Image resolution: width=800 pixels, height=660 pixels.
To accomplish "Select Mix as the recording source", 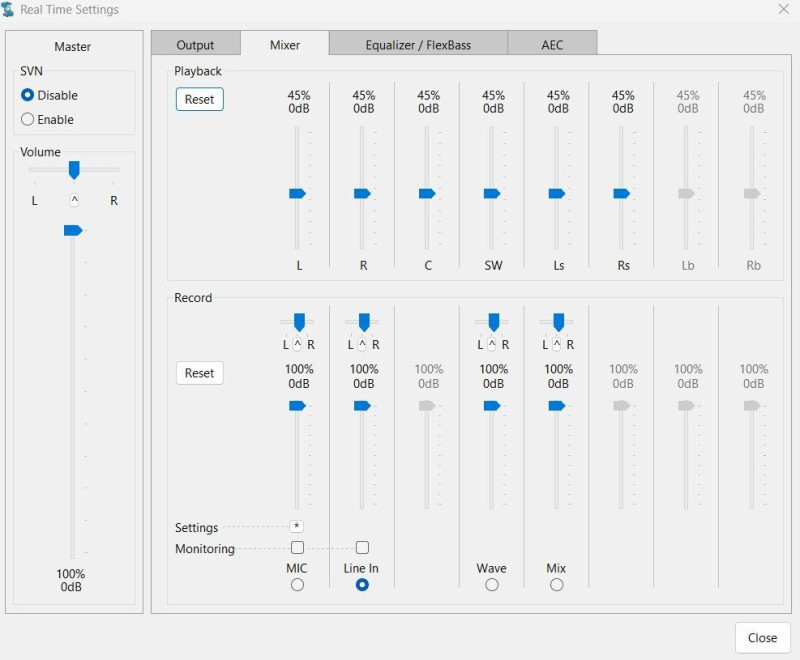I will point(557,585).
